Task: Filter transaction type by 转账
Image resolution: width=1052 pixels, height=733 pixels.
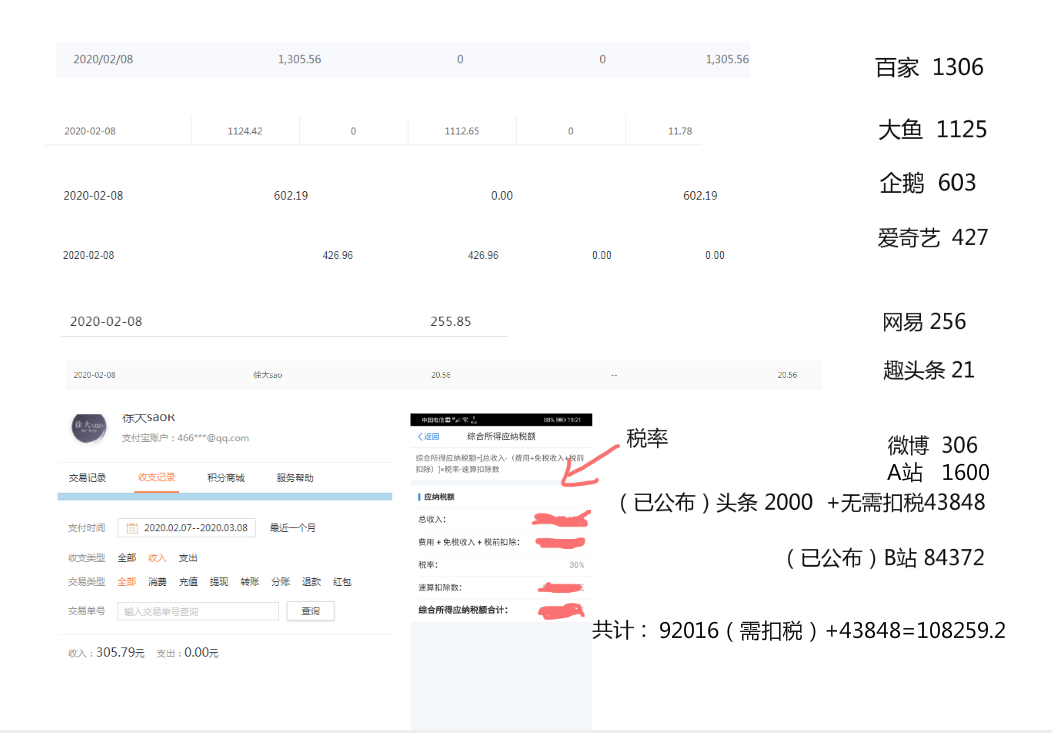Action: pos(250,581)
